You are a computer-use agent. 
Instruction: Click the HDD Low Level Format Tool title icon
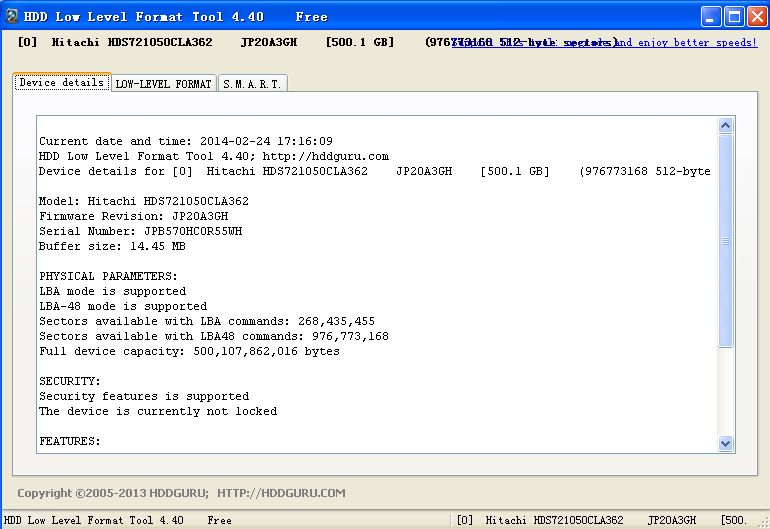[x=12, y=16]
